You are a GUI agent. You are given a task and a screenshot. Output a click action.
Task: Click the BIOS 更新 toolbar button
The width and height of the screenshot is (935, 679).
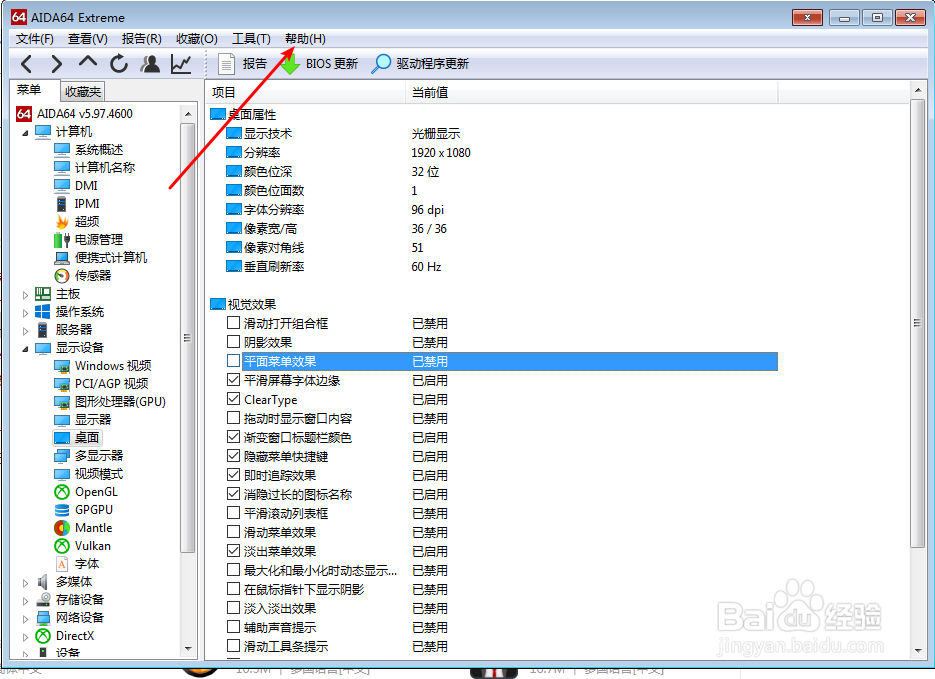click(319, 64)
